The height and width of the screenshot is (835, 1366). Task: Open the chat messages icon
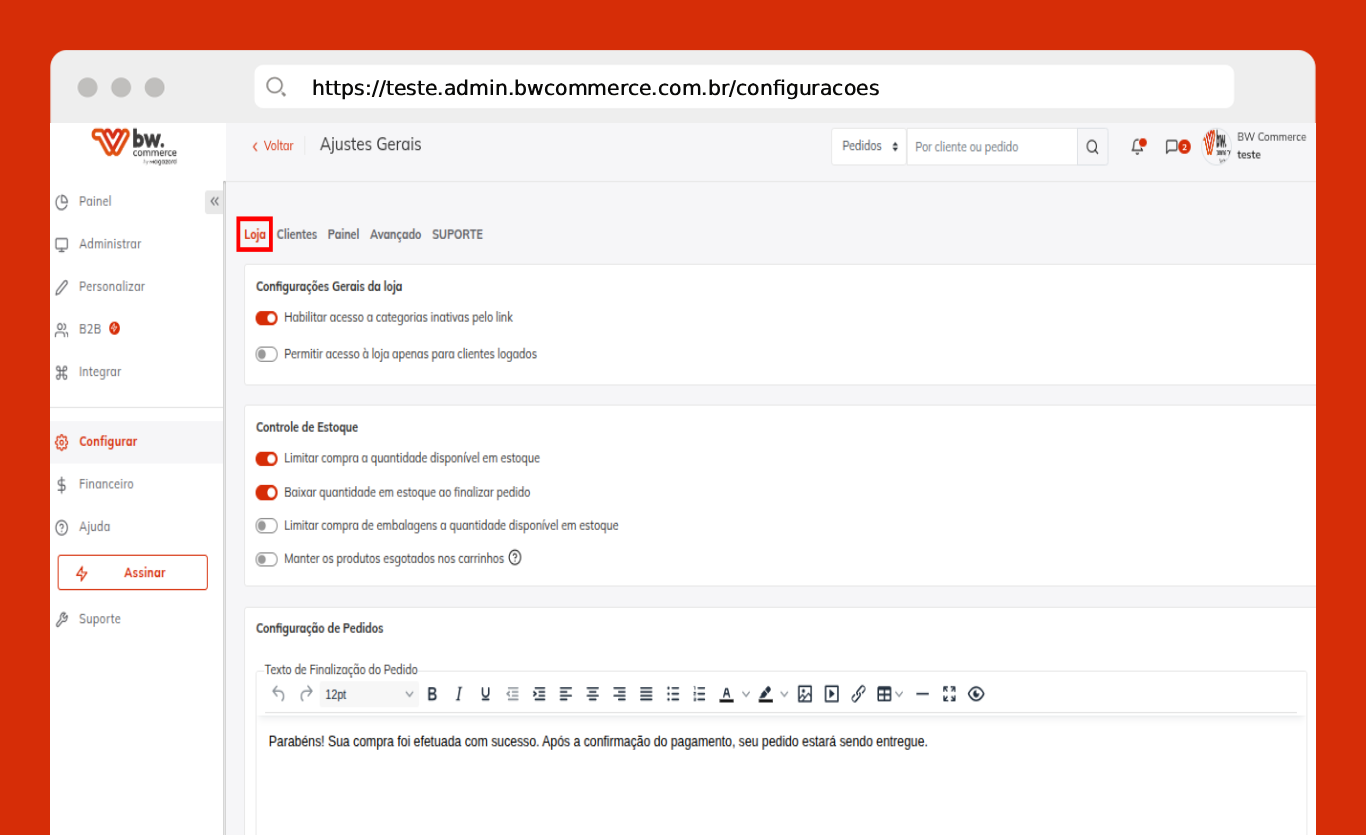click(1172, 147)
